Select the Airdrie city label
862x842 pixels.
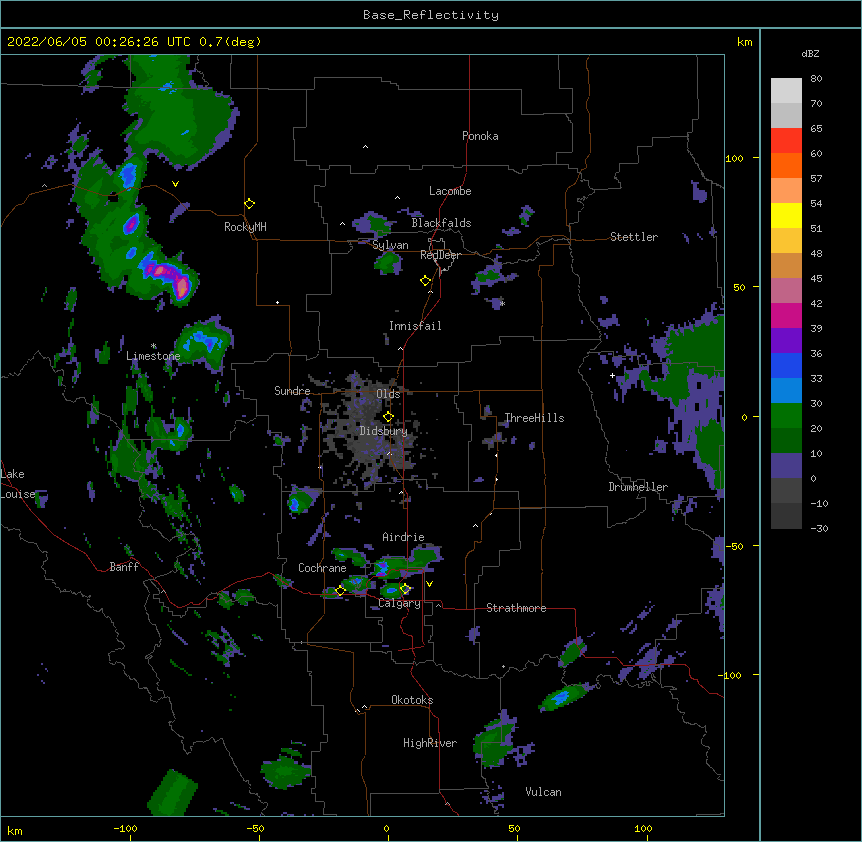(x=403, y=537)
